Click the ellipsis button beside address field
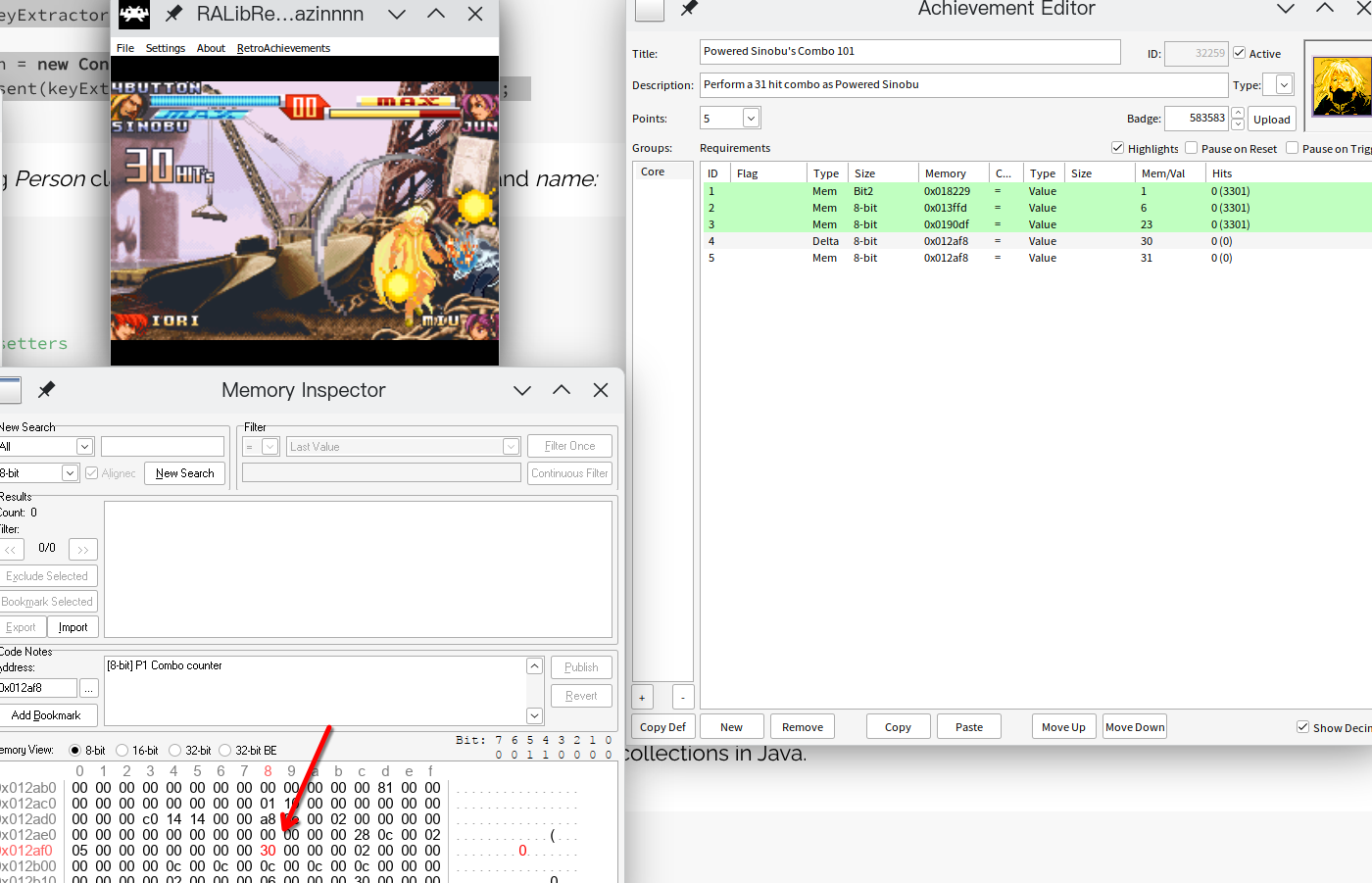This screenshot has width=1372, height=883. (88, 689)
